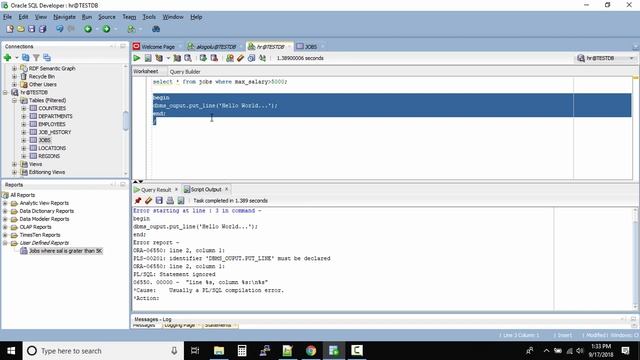Click the Run Statement green play icon

pyautogui.click(x=137, y=58)
